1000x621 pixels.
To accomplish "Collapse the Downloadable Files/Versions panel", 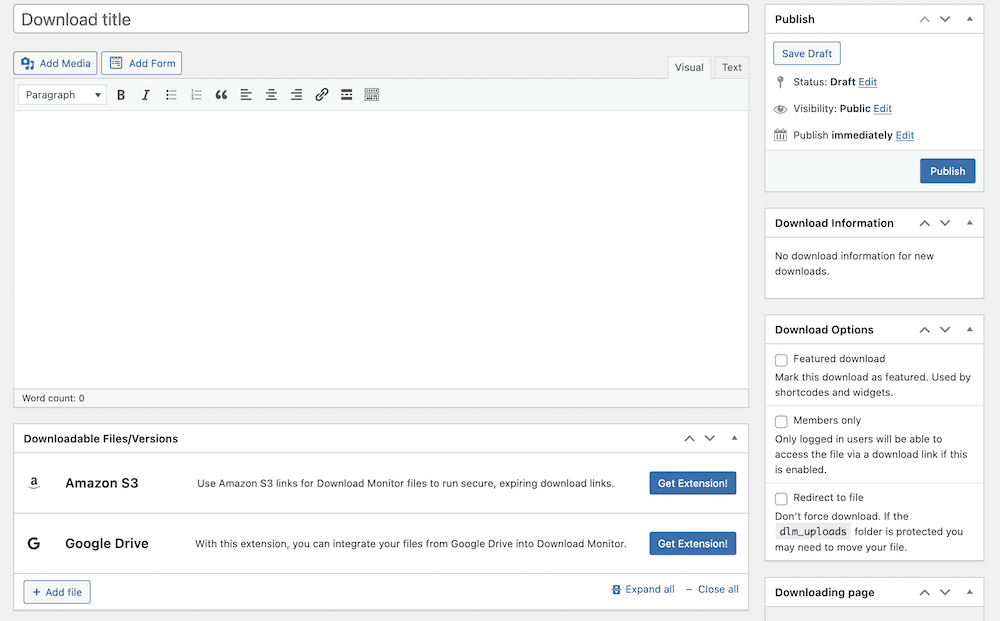I will 734,439.
